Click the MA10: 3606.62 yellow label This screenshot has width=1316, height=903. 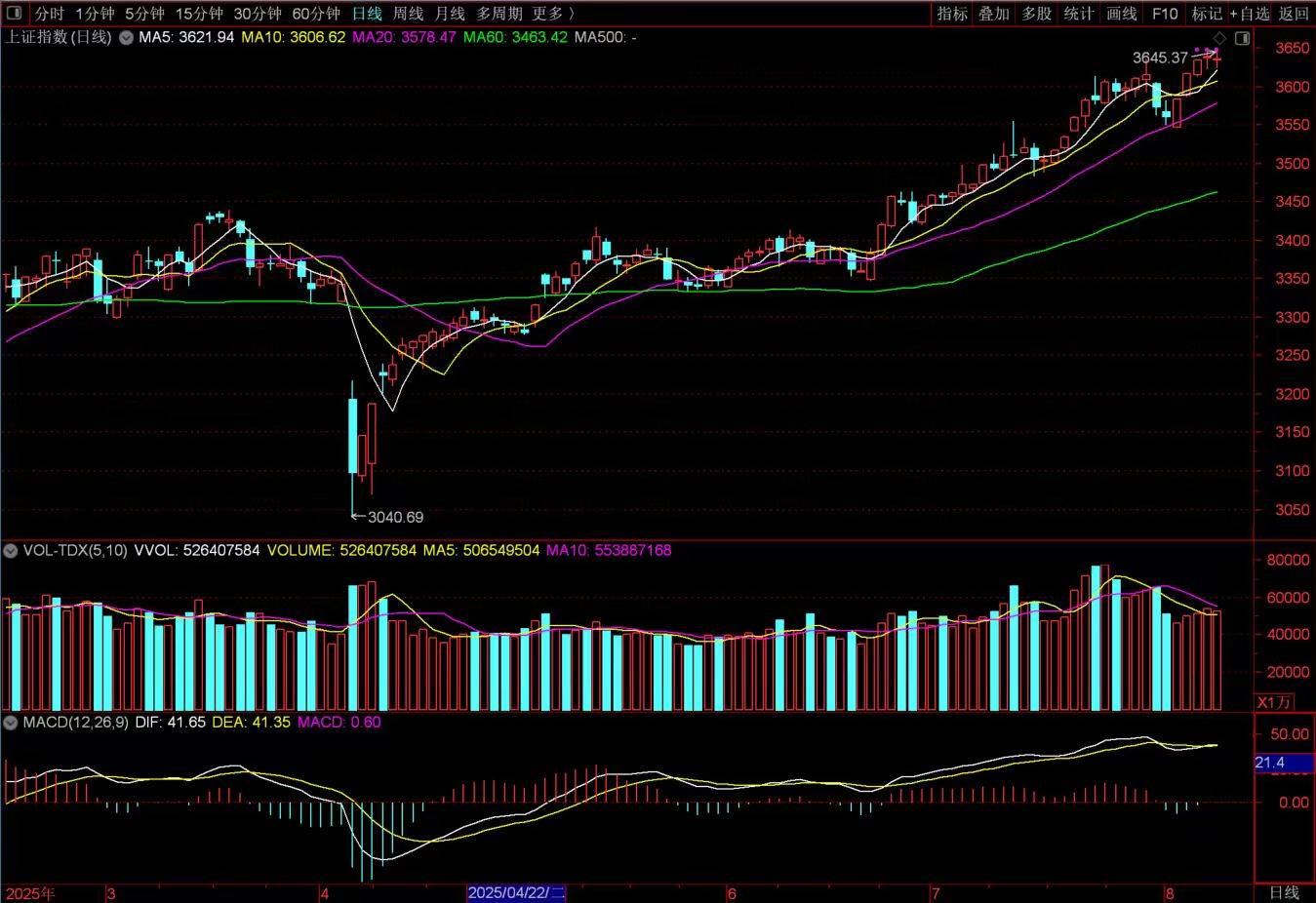[x=294, y=37]
